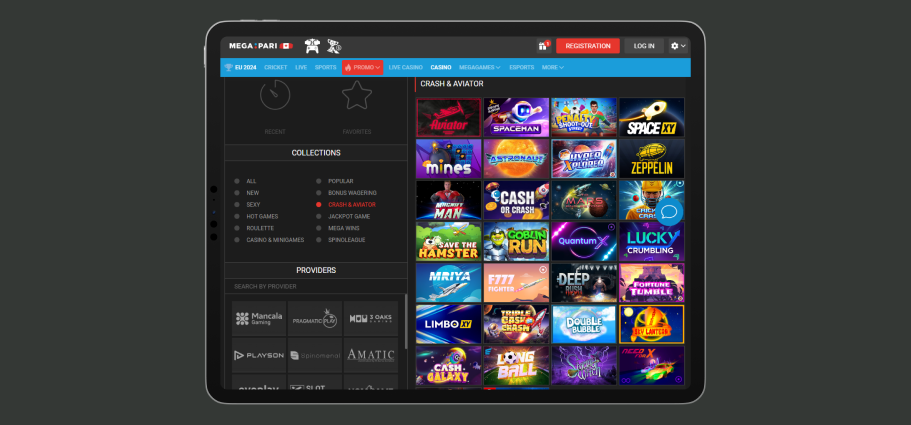Go to the Live tab
The height and width of the screenshot is (425, 911).
click(x=301, y=67)
